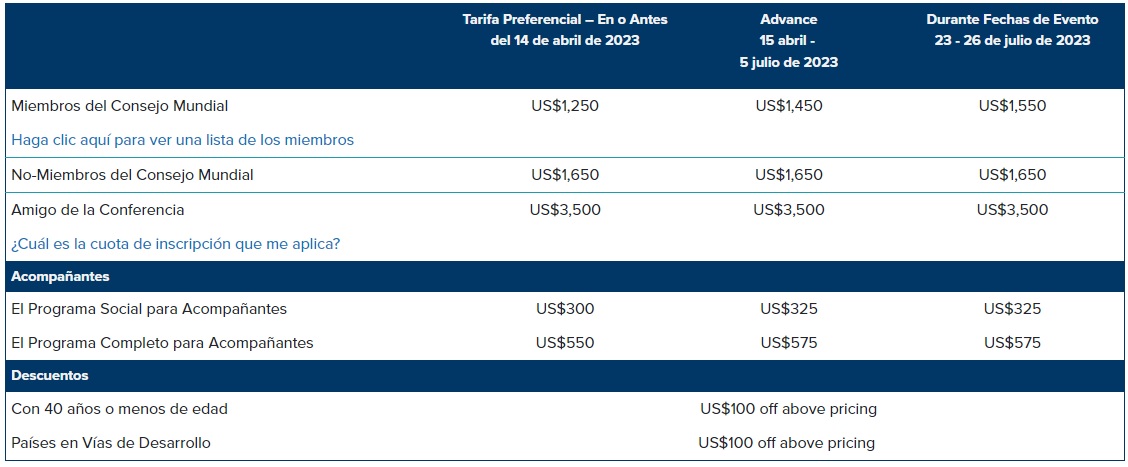Screen dimensions: 1128x467
Task: Click the Acompañantes section header
Action: click(60, 276)
